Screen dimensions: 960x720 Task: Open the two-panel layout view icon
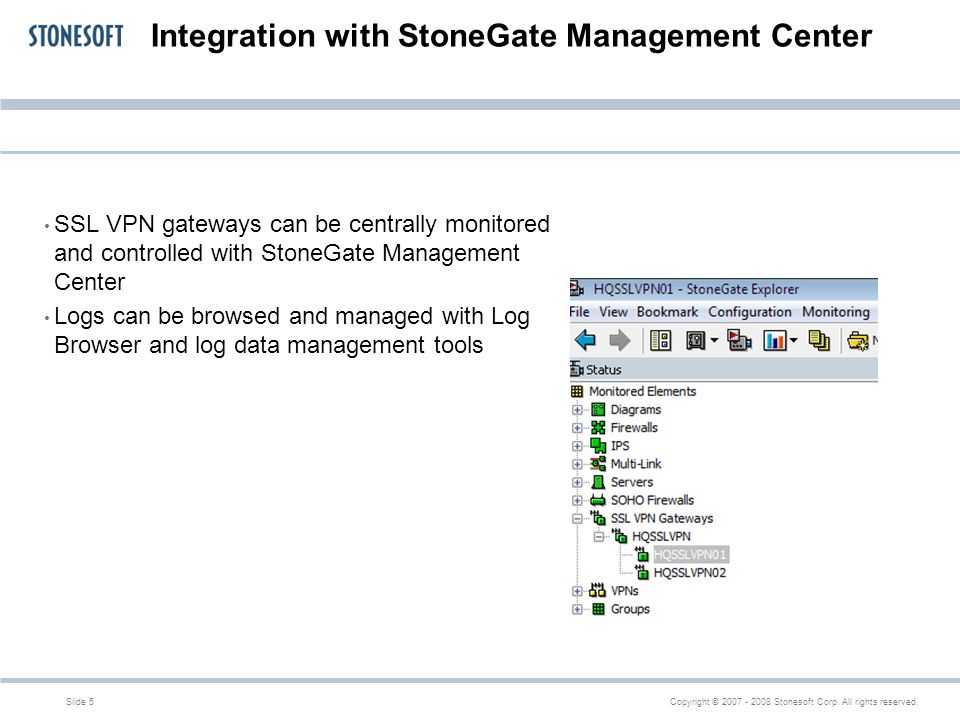661,340
